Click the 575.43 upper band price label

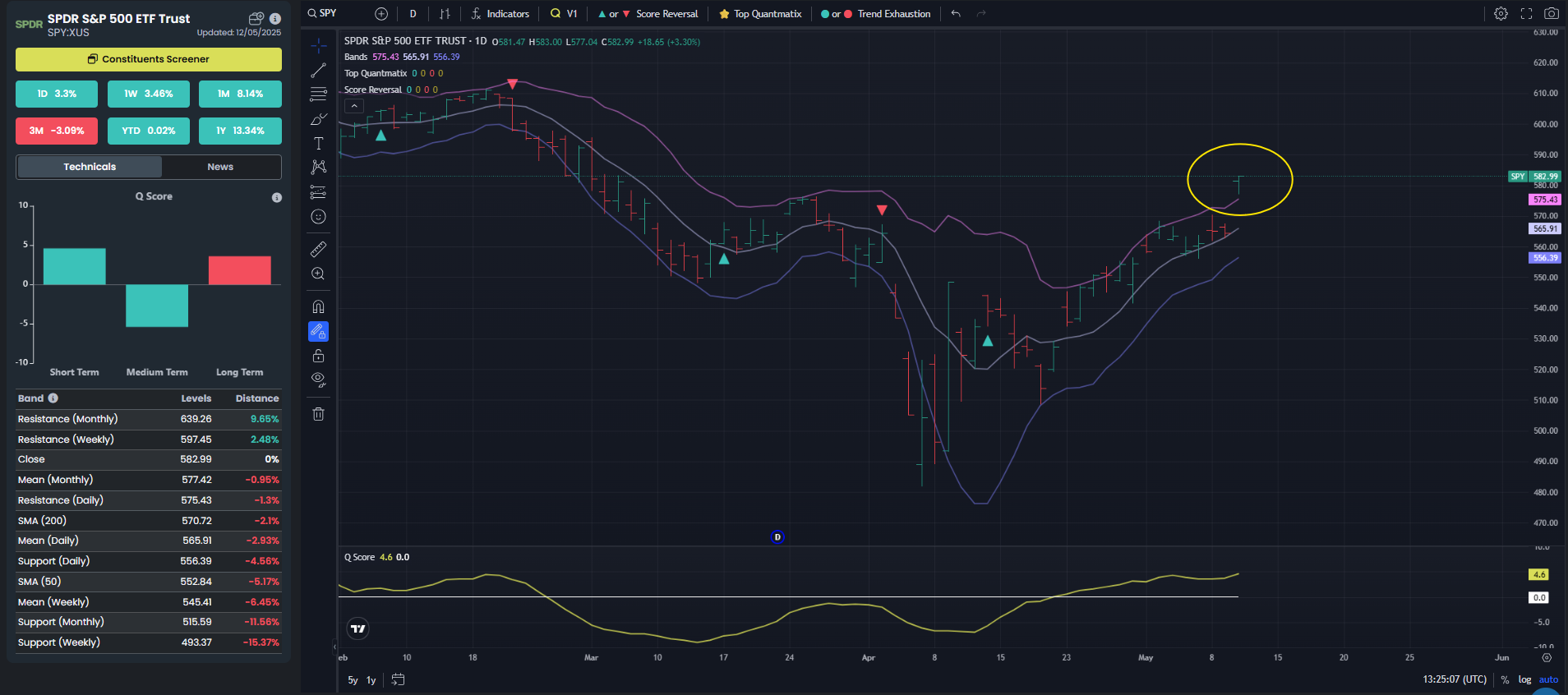tap(1545, 200)
